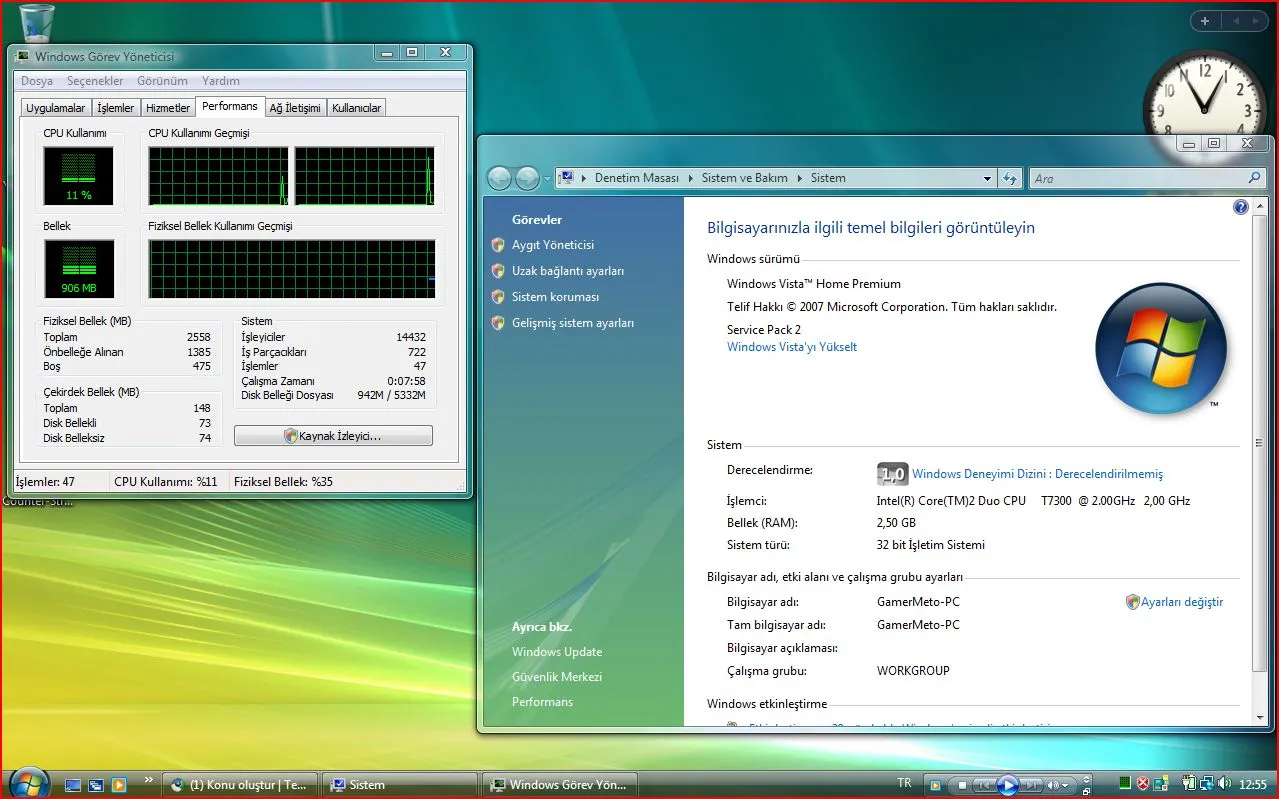Click the taskbar clock 12:55
This screenshot has height=799, width=1279.
(1253, 784)
